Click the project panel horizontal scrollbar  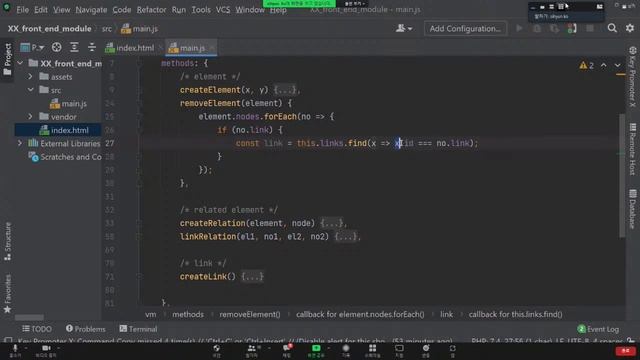click(29, 317)
